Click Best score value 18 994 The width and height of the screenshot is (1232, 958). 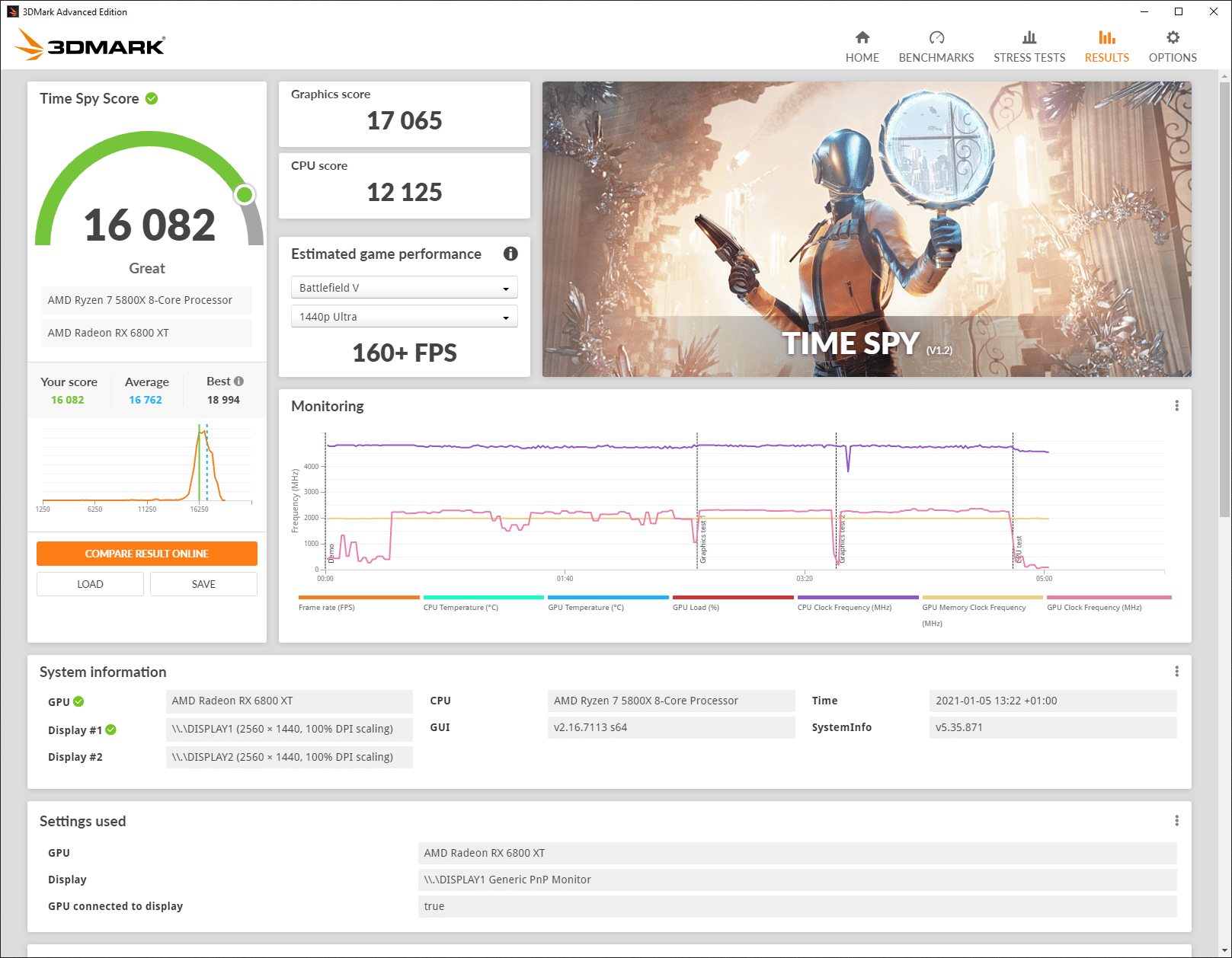pyautogui.click(x=223, y=400)
